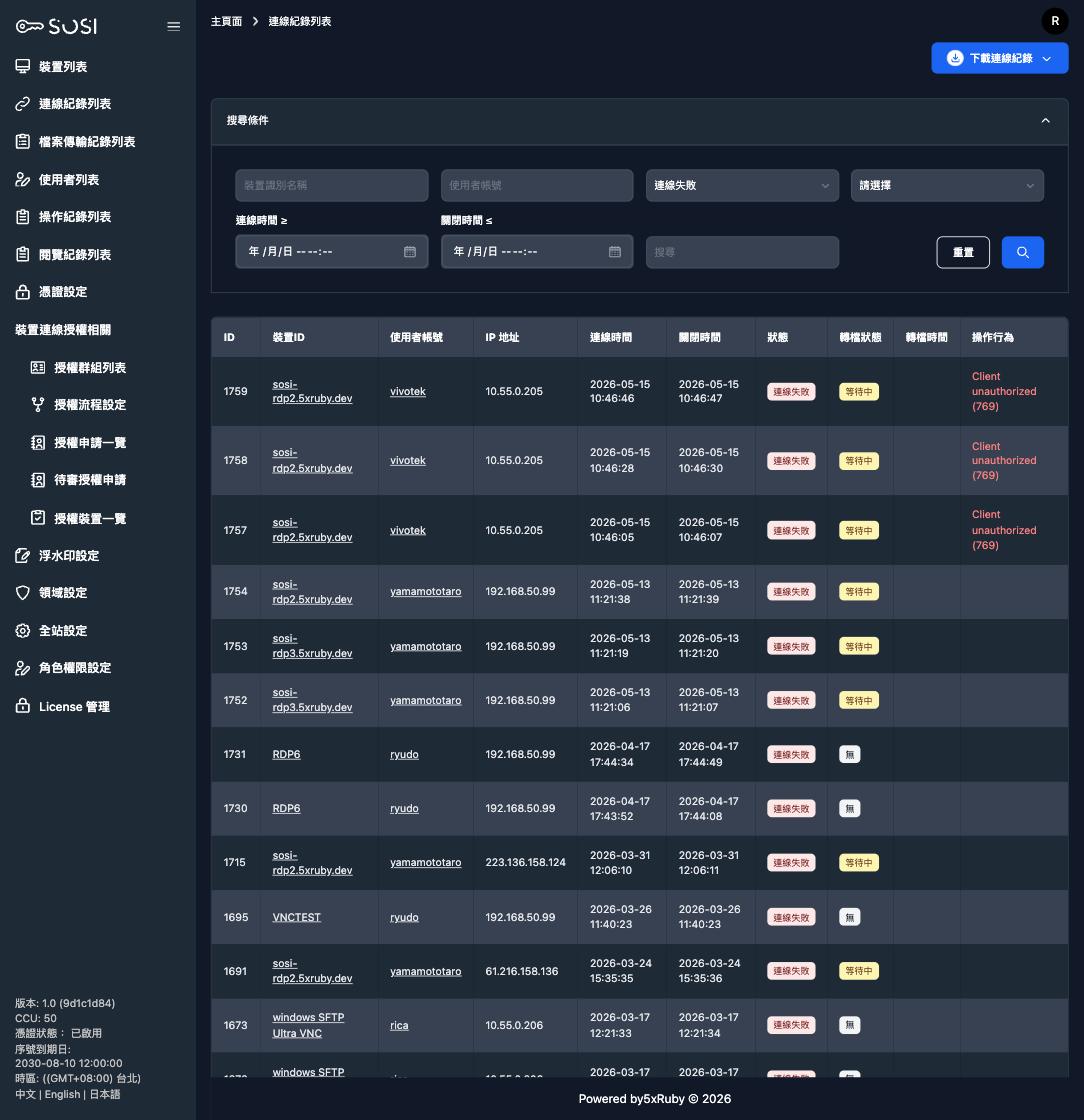Screen dimensions: 1084x1120
Task: Open calendar picker for 連線時間 field
Action: pos(410,252)
